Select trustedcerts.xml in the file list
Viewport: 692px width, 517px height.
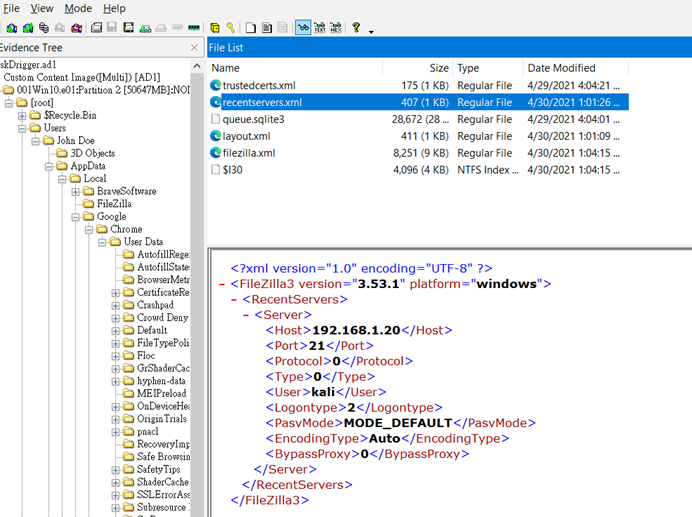[418, 85]
